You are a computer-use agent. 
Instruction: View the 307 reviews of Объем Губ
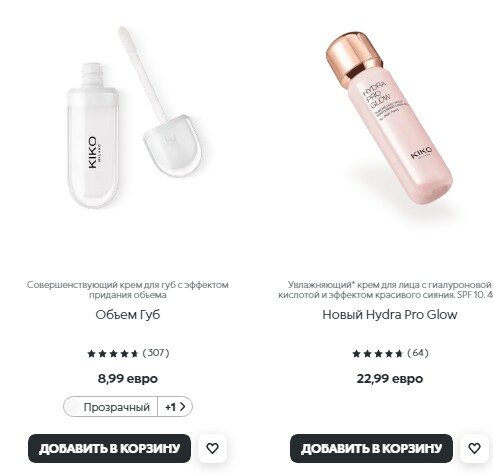click(x=156, y=353)
